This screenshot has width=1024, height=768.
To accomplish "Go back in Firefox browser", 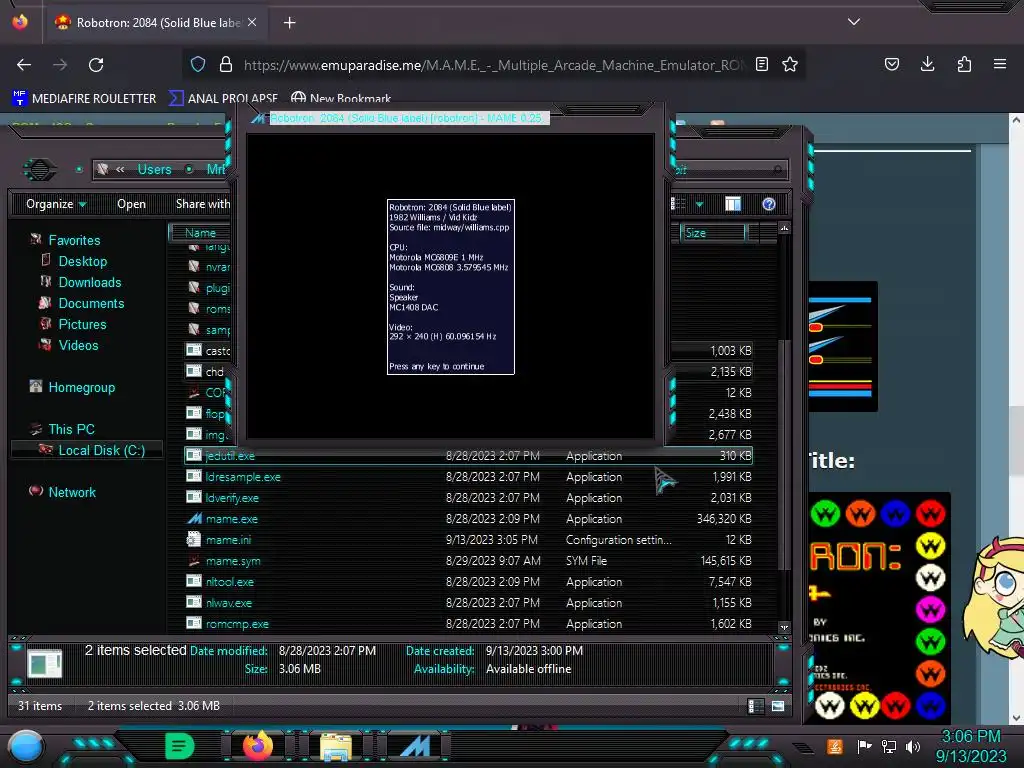I will [24, 65].
